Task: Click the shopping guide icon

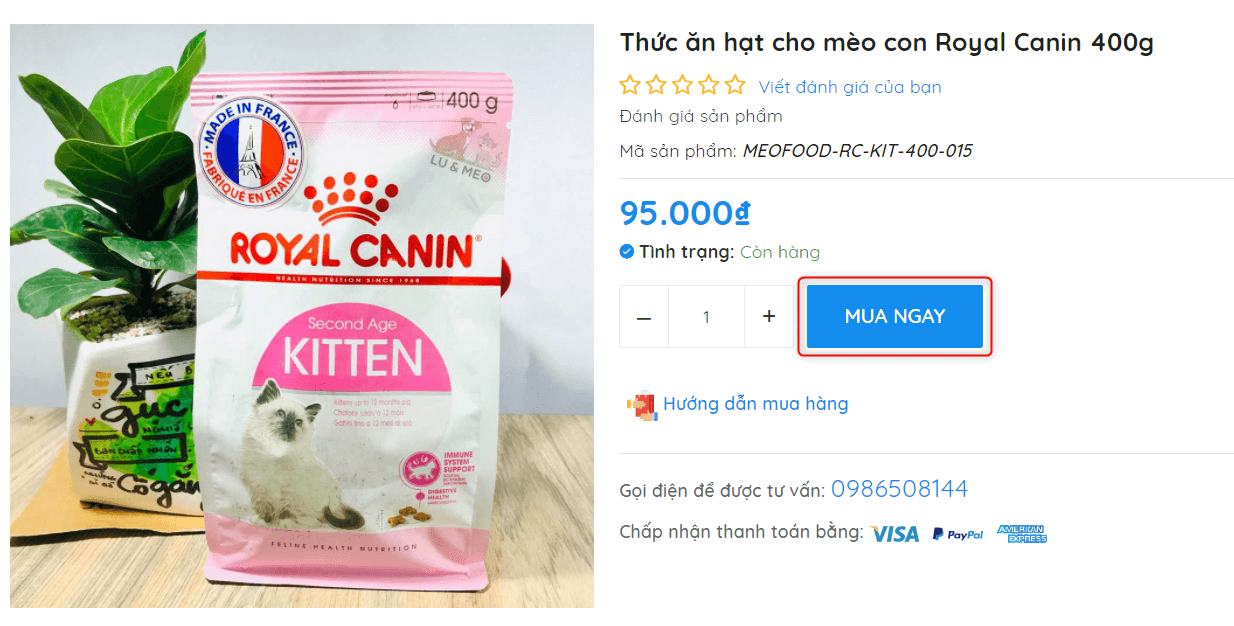Action: coord(641,405)
